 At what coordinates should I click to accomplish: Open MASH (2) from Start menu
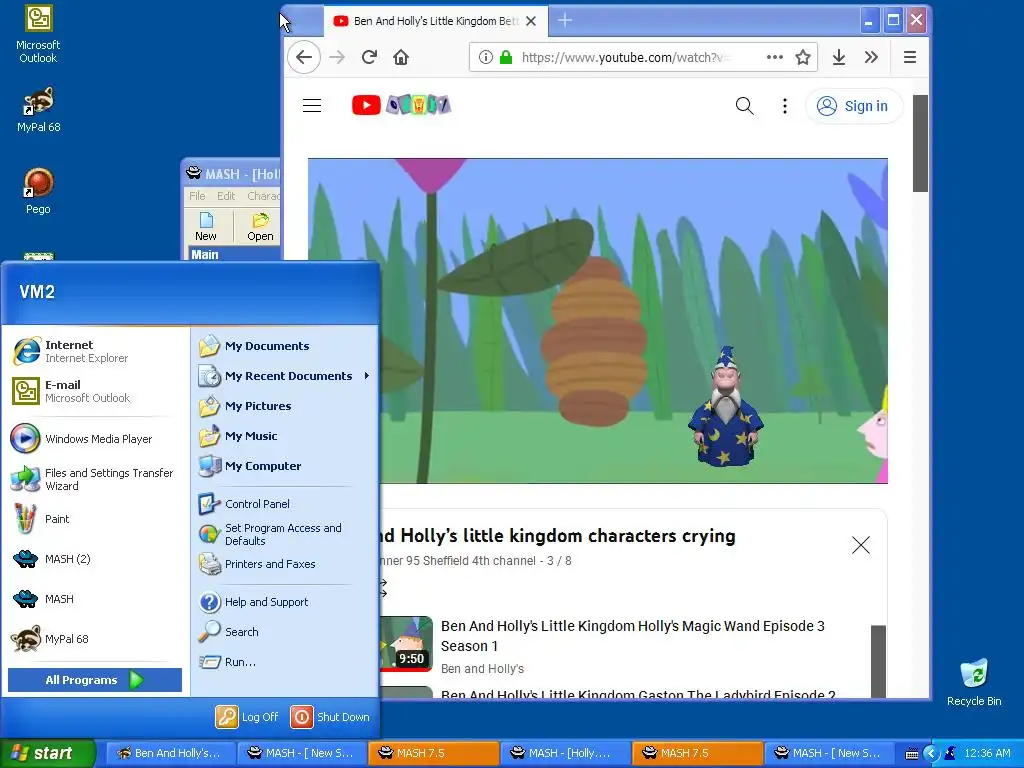pos(97,559)
